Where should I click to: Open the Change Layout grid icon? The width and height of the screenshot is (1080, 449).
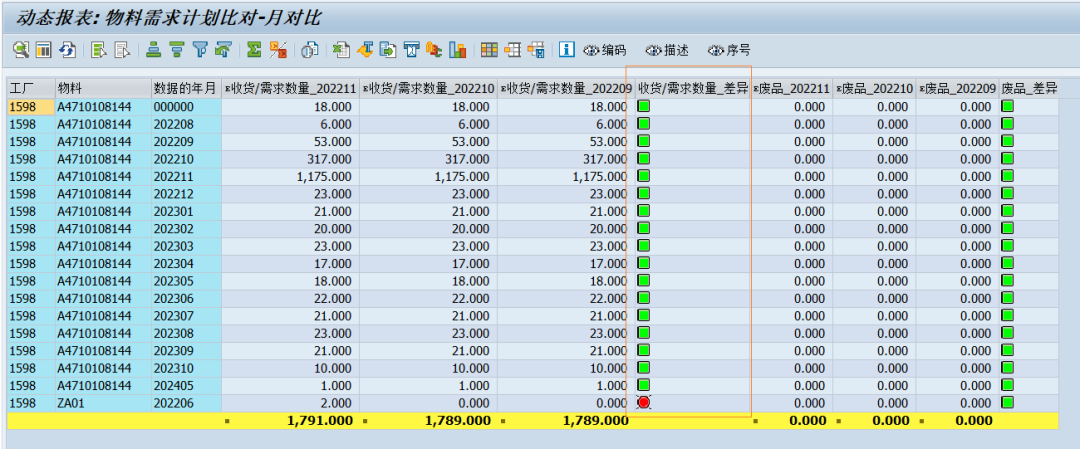(x=489, y=50)
